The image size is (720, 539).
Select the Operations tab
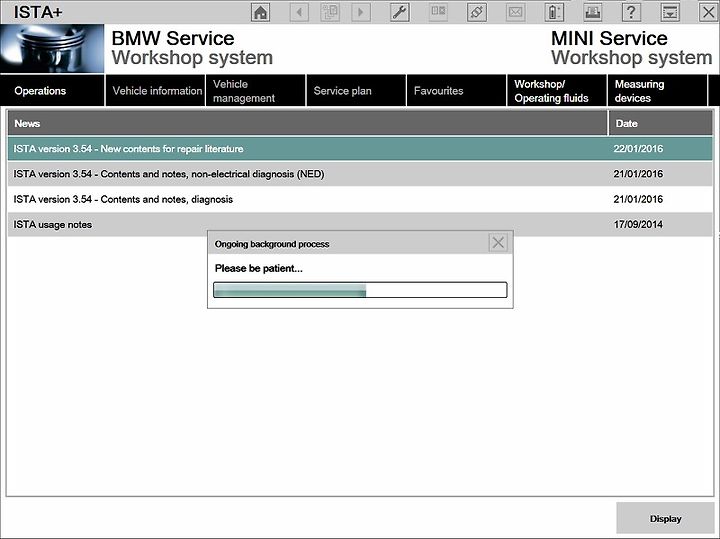pyautogui.click(x=52, y=90)
